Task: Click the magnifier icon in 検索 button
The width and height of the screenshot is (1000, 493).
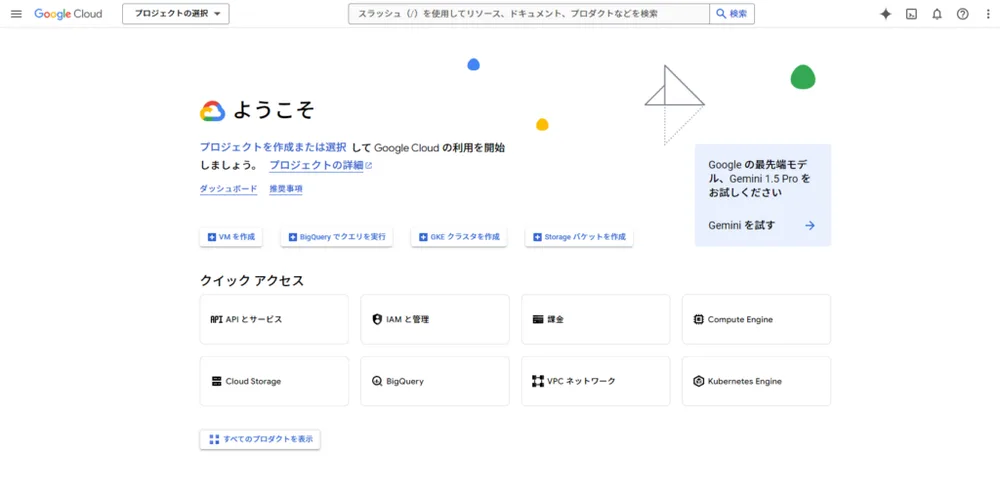Action: click(x=721, y=13)
